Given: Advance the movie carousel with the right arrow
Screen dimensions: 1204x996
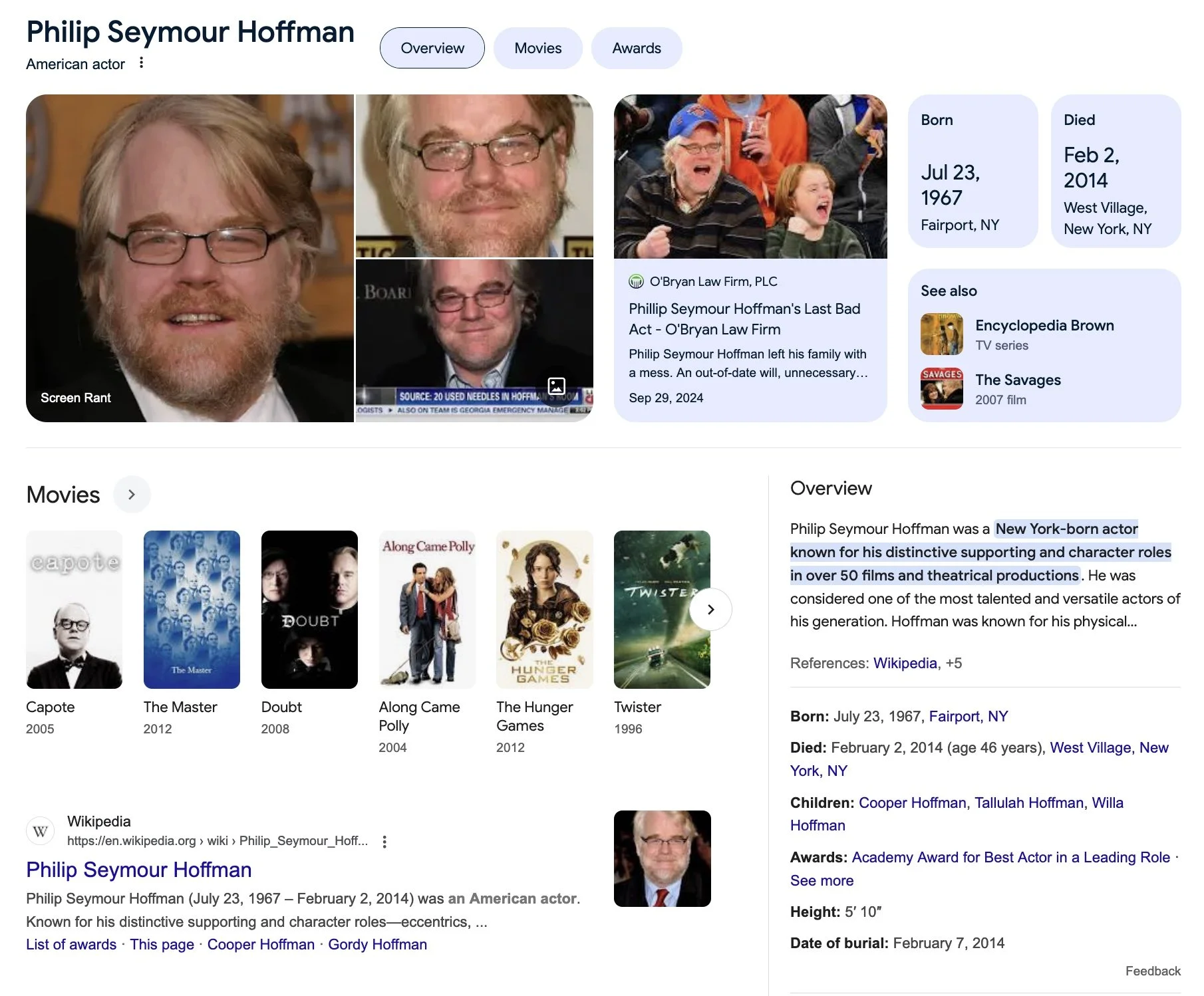Looking at the screenshot, I should [710, 609].
